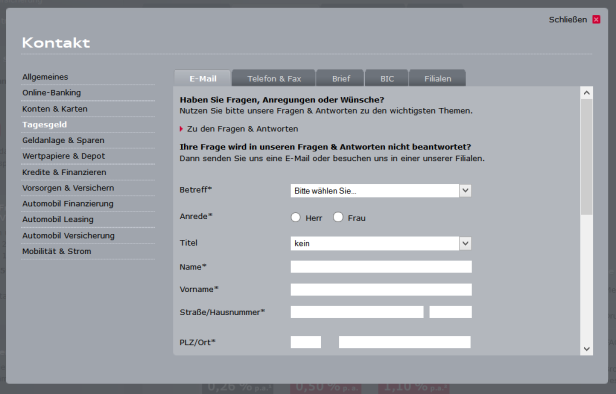Viewport: 616px width, 394px height.
Task: Click the Anrede* label
Action: pos(196,216)
